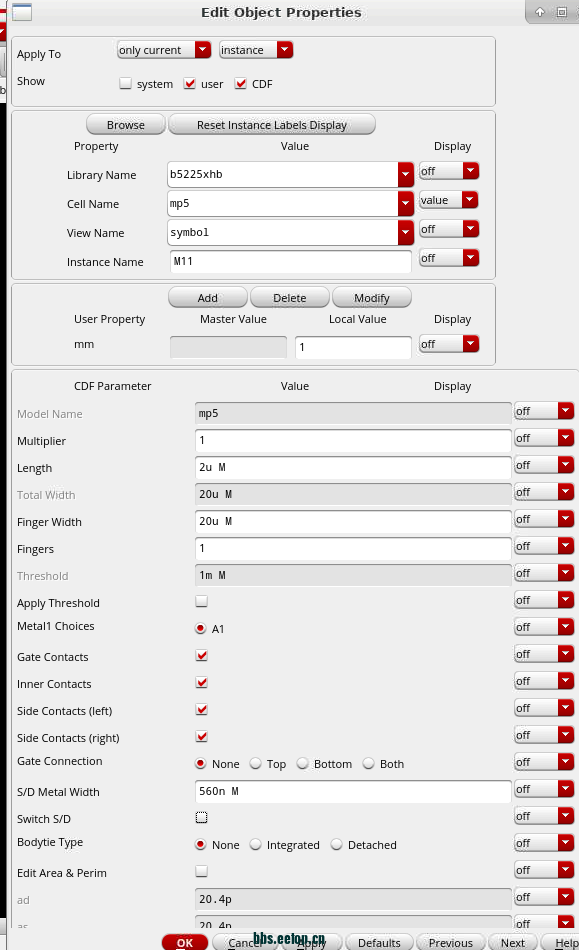Toggle the user show checkbox
Image resolution: width=579 pixels, height=950 pixels.
click(x=190, y=84)
